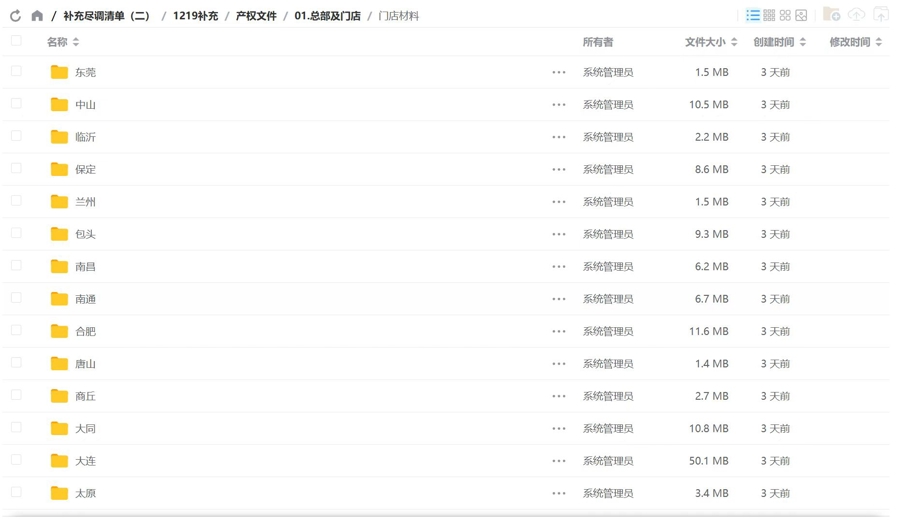Image resolution: width=900 pixels, height=524 pixels.
Task: Navigate to 1219补充 in breadcrumb
Action: (x=195, y=16)
